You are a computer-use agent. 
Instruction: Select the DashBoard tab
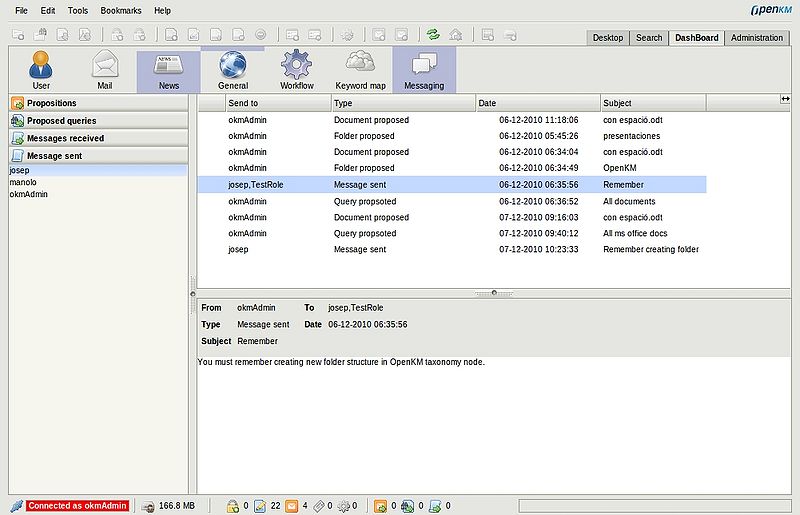[x=696, y=38]
